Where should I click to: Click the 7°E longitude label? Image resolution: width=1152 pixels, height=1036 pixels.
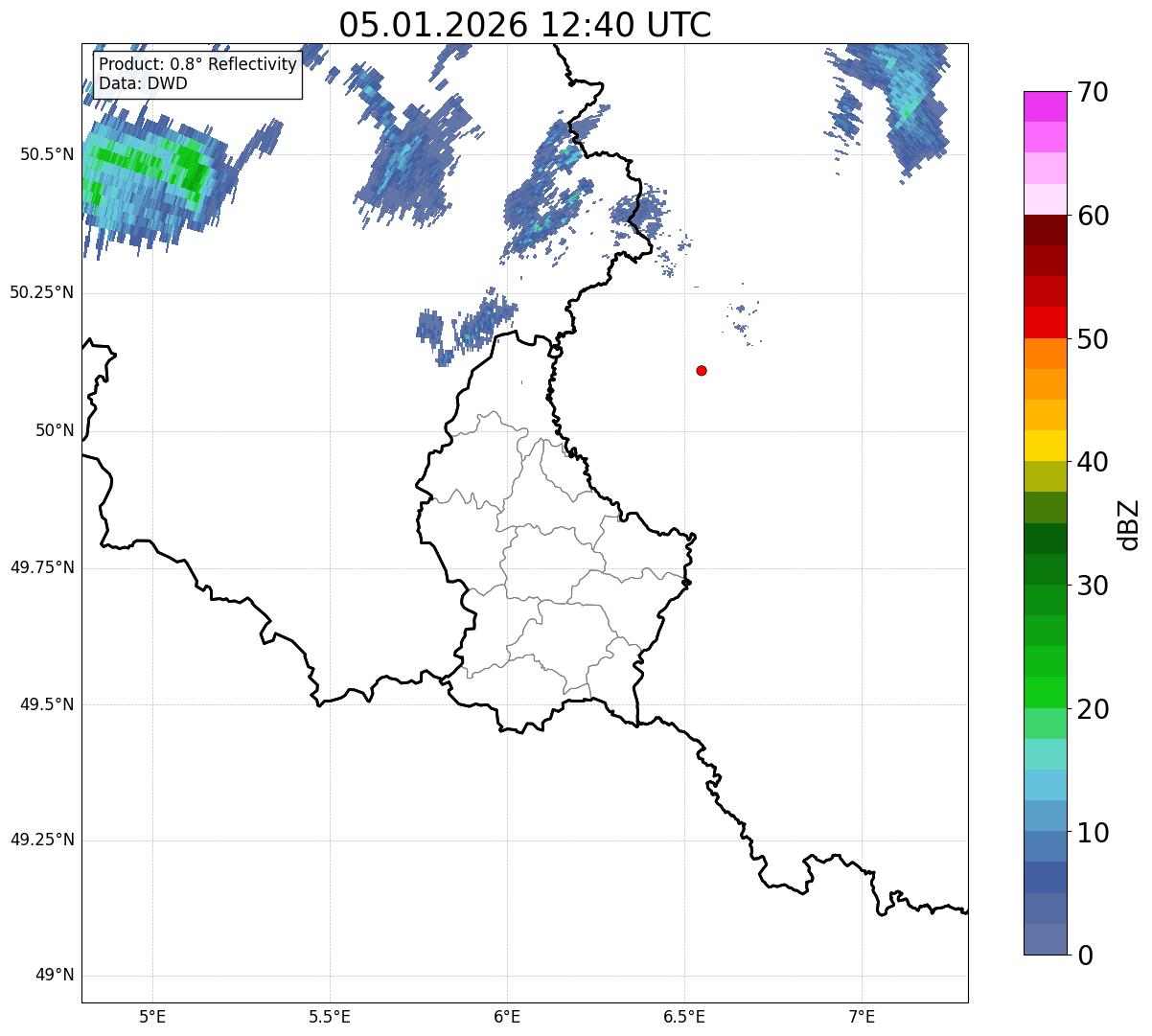(x=862, y=1016)
